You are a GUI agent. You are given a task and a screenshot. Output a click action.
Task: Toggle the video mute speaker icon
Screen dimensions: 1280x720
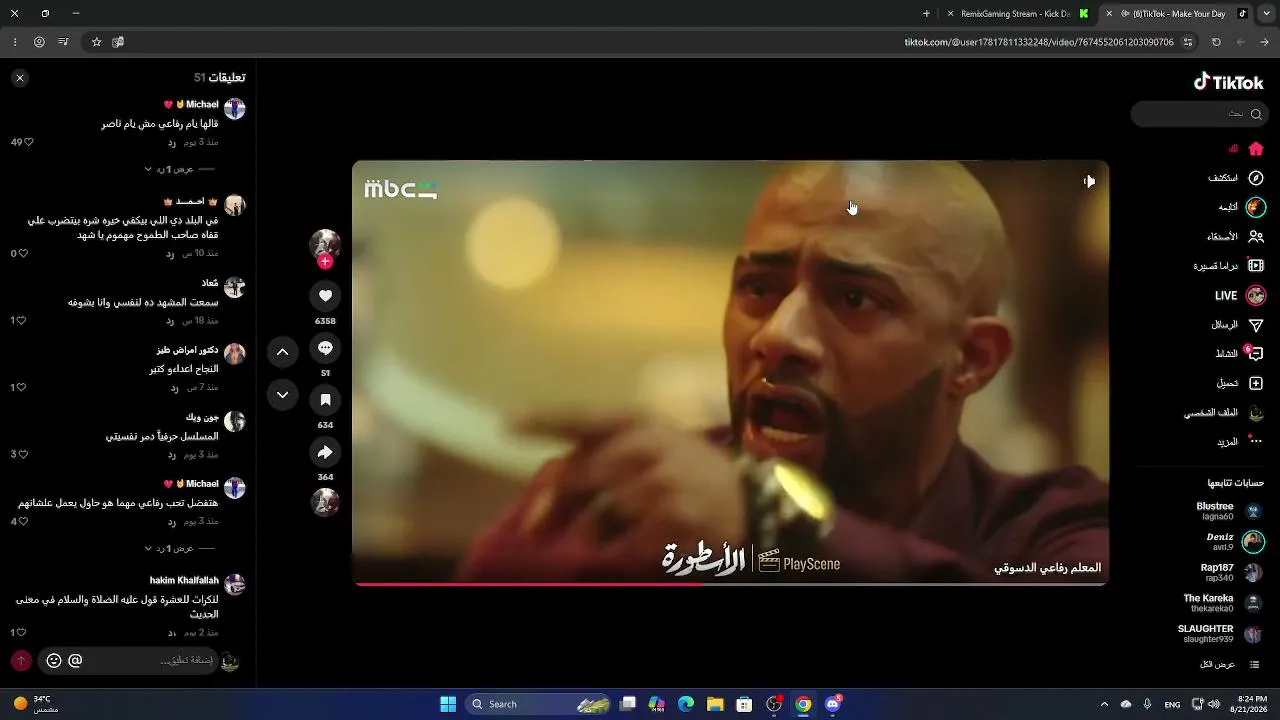pyautogui.click(x=1089, y=181)
